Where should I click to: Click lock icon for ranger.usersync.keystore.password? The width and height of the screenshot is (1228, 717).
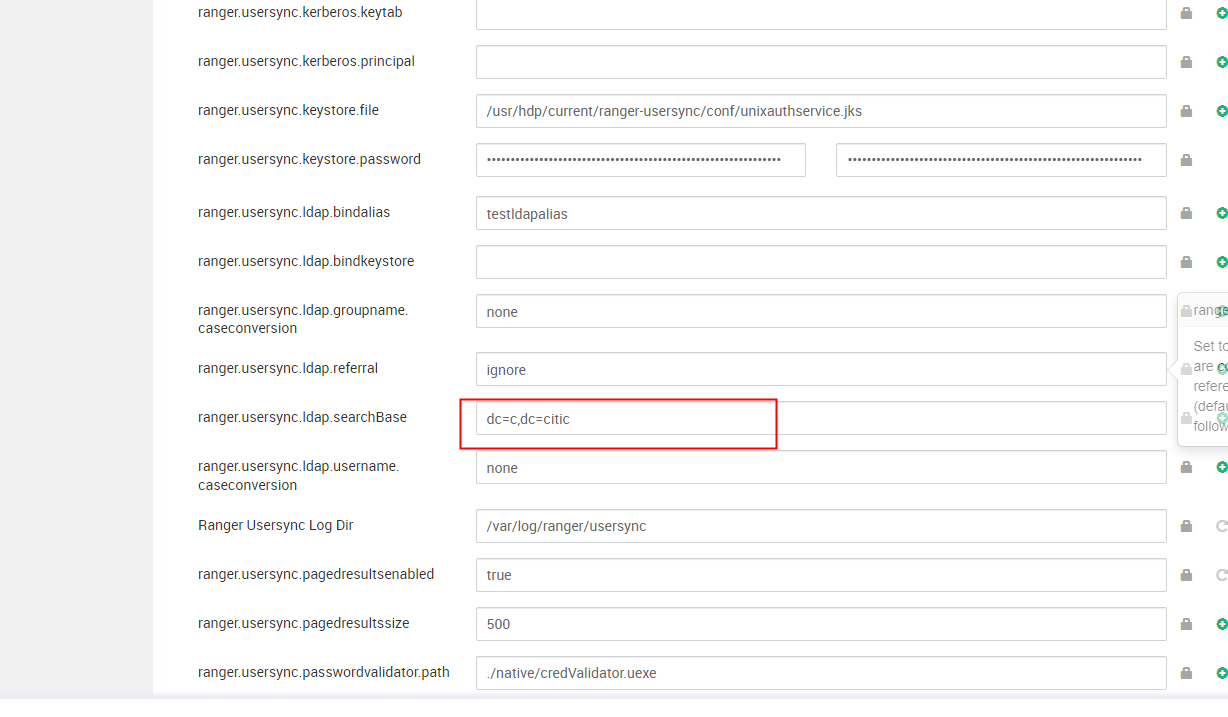pyautogui.click(x=1186, y=160)
